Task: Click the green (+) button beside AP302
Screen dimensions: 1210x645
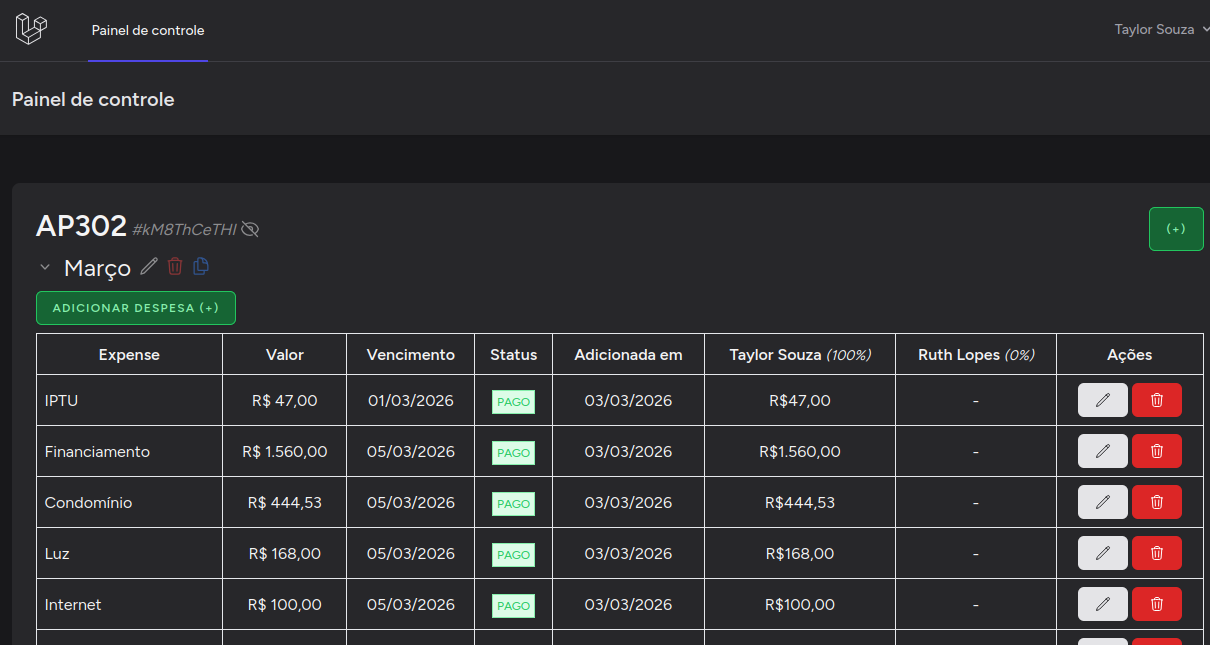Action: point(1176,229)
